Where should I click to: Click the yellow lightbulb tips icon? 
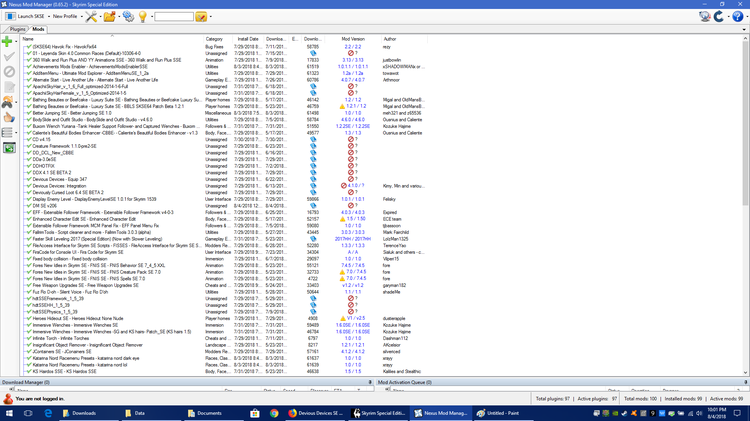click(143, 17)
